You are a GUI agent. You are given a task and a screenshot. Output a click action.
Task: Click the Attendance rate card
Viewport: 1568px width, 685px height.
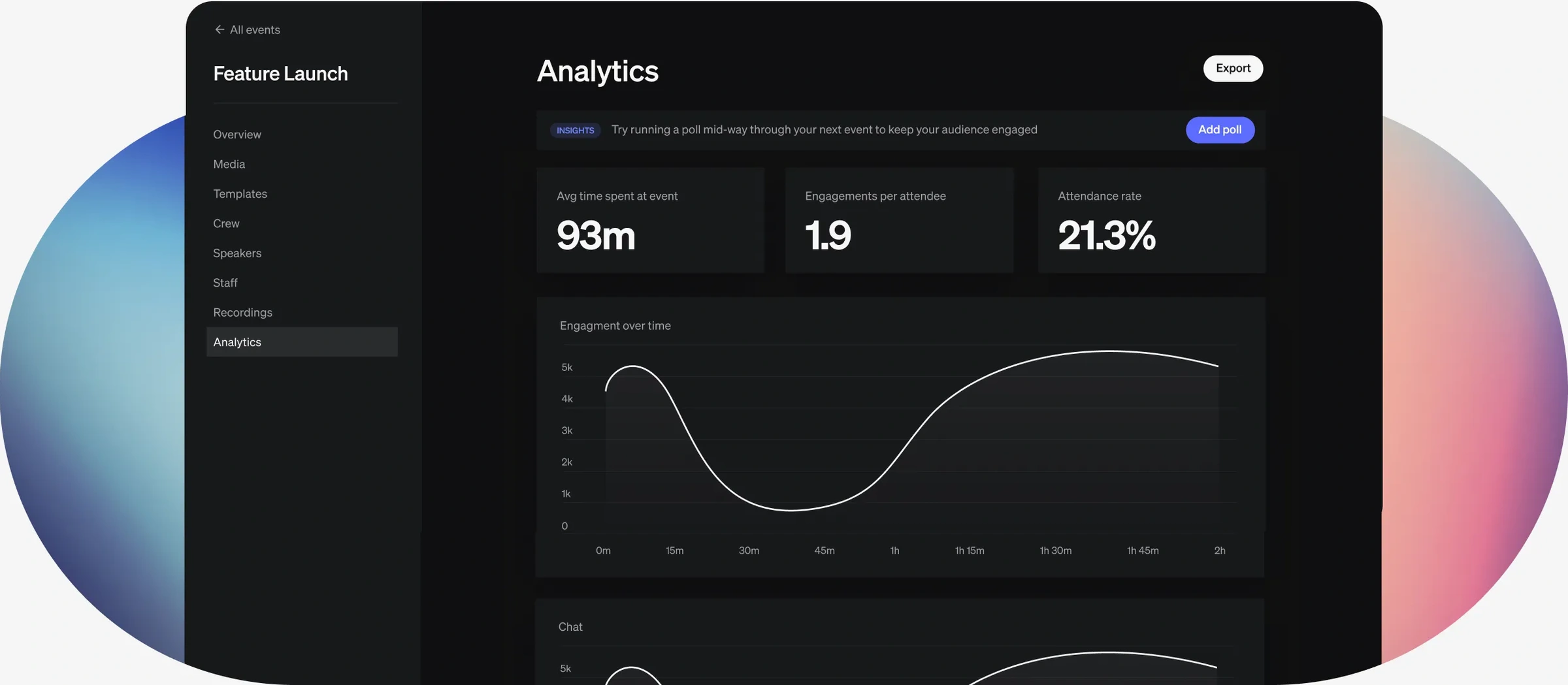click(1151, 220)
